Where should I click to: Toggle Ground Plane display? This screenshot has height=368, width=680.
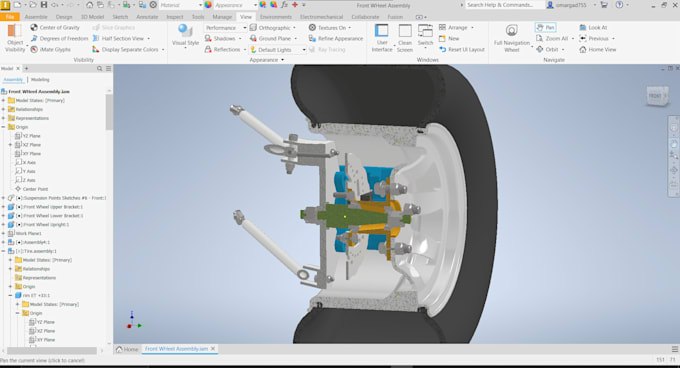[x=272, y=38]
